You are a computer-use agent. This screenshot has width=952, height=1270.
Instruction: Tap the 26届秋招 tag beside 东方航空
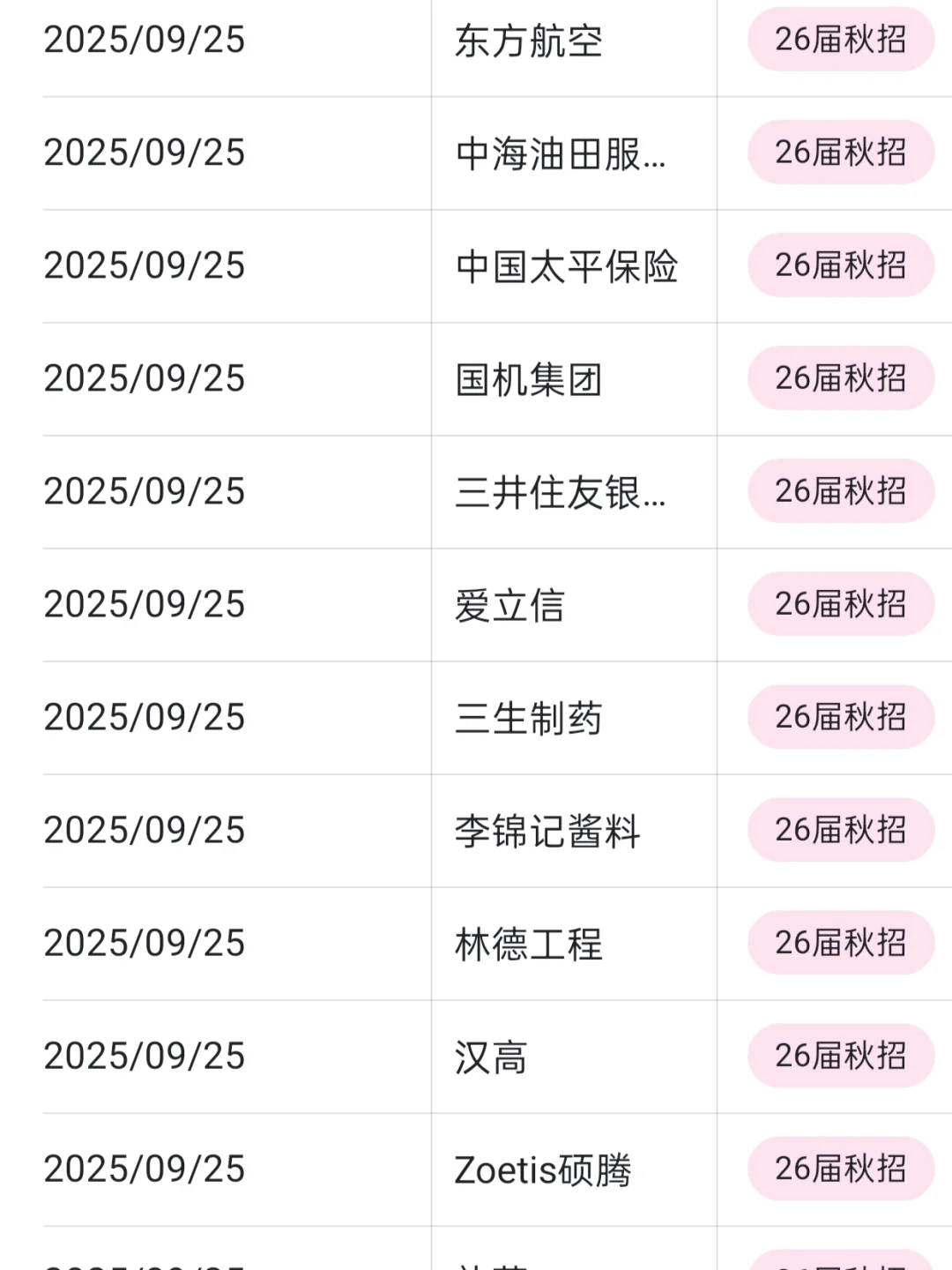pos(841,40)
